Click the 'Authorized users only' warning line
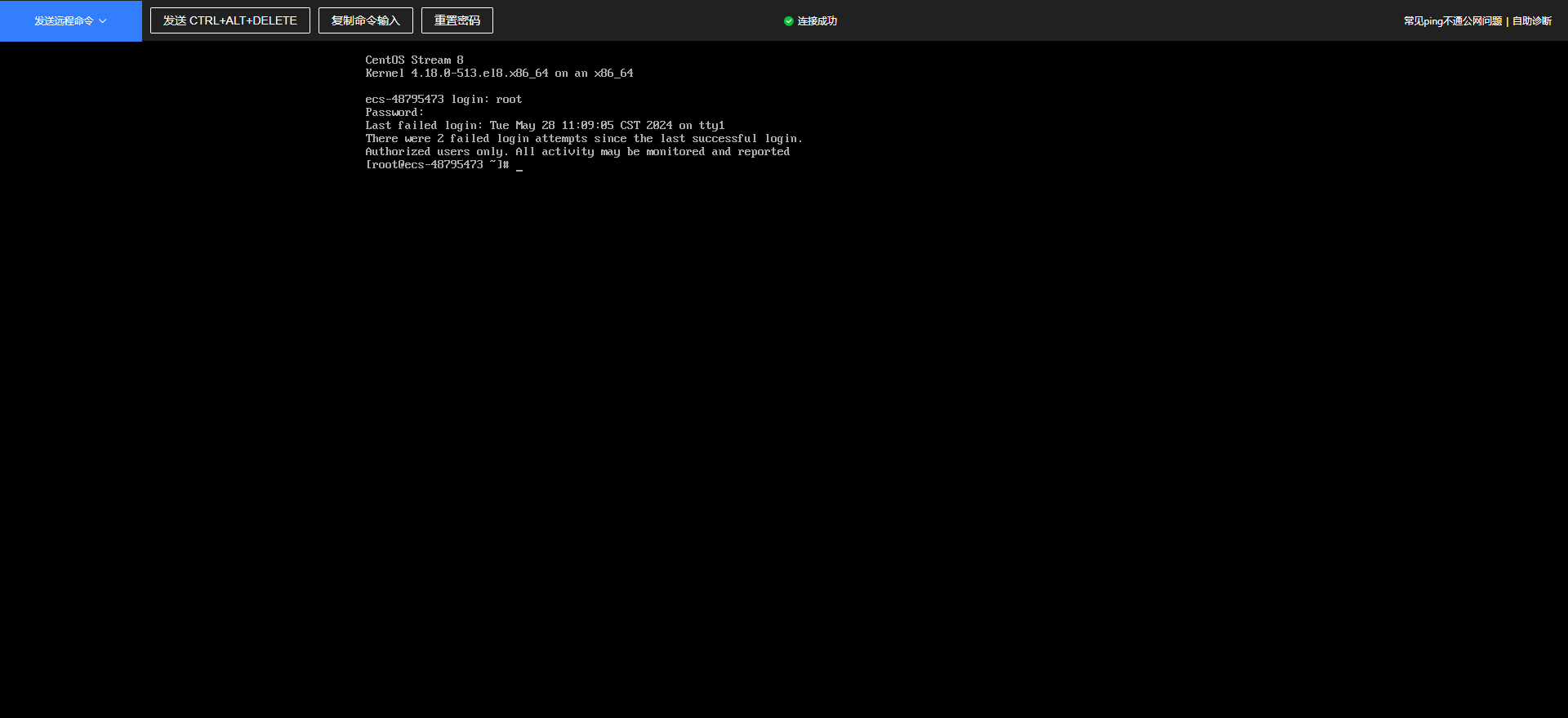 tap(577, 152)
